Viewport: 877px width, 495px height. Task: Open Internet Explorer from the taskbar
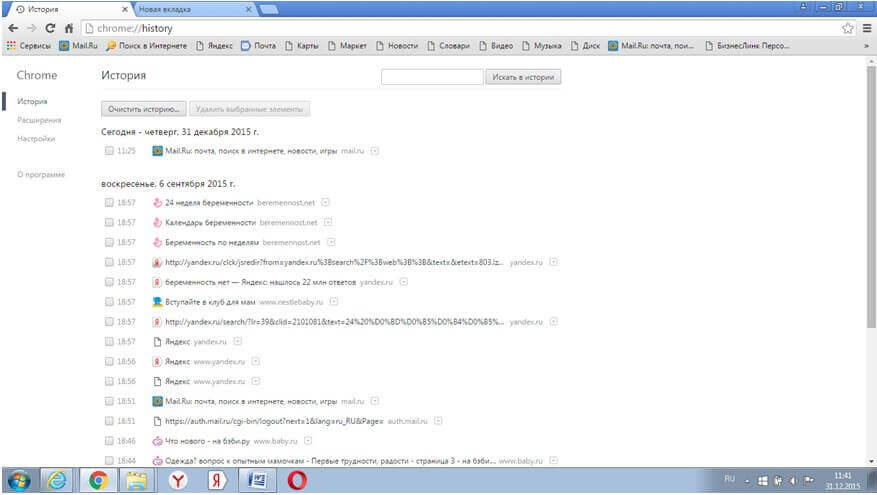pyautogui.click(x=58, y=480)
